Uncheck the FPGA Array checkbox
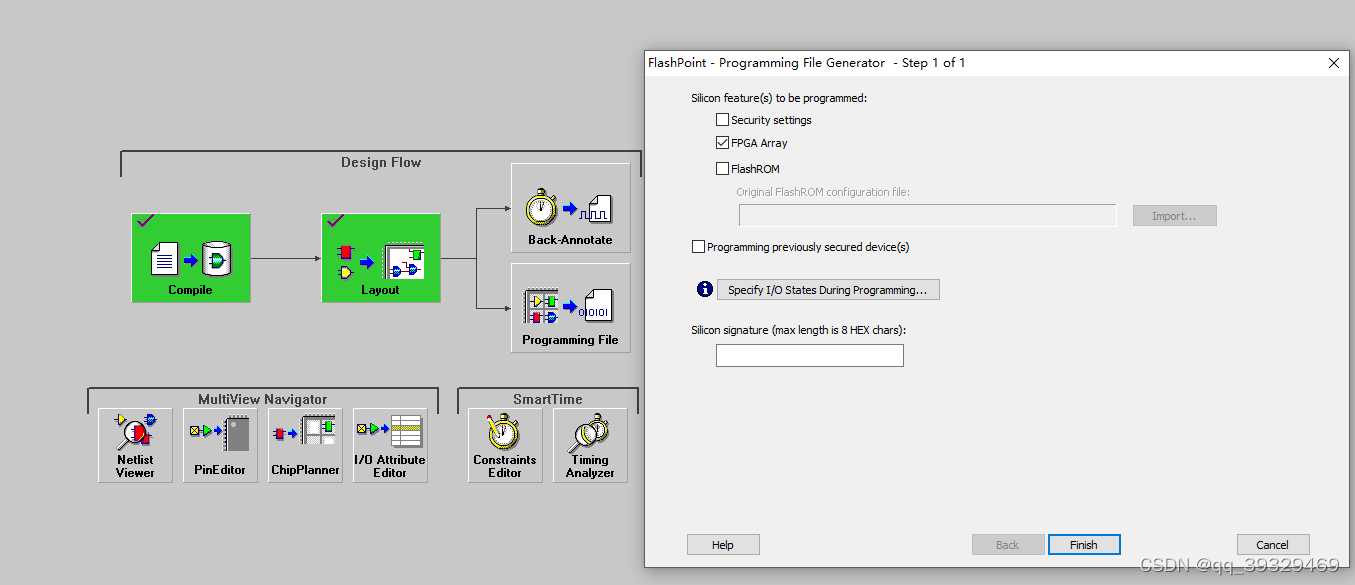 click(x=722, y=143)
